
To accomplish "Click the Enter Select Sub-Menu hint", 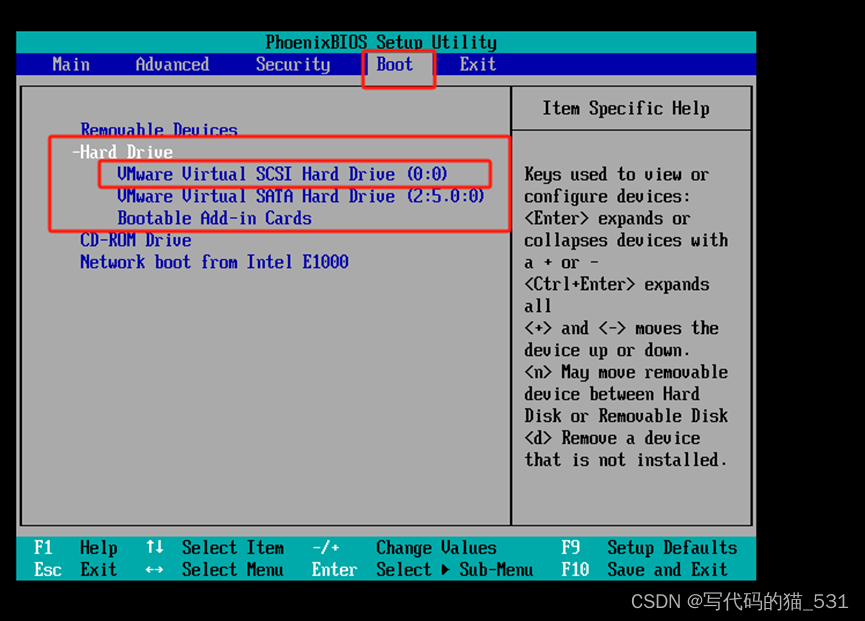I will pos(423,570).
